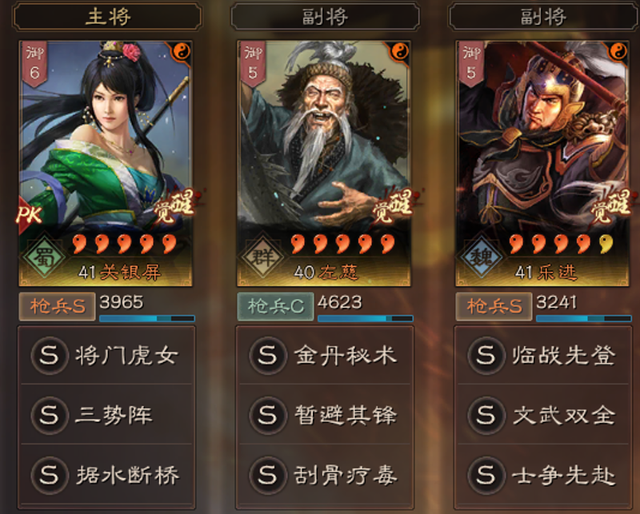Click the 4623 troop strength bar
640x514 pixels.
coord(365,318)
